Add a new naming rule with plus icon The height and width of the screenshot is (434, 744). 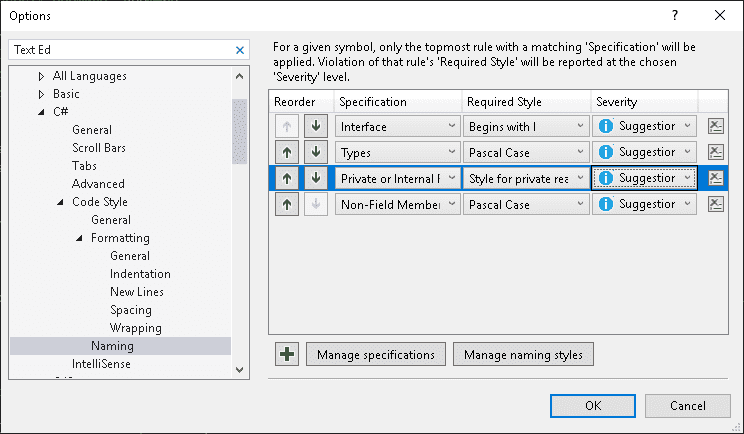tap(287, 354)
